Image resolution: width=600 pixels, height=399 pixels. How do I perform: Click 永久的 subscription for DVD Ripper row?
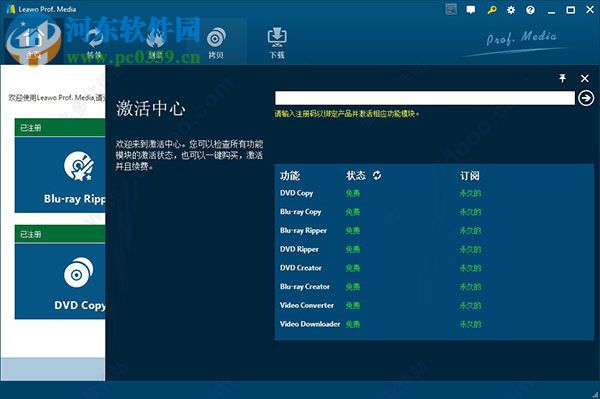(470, 249)
